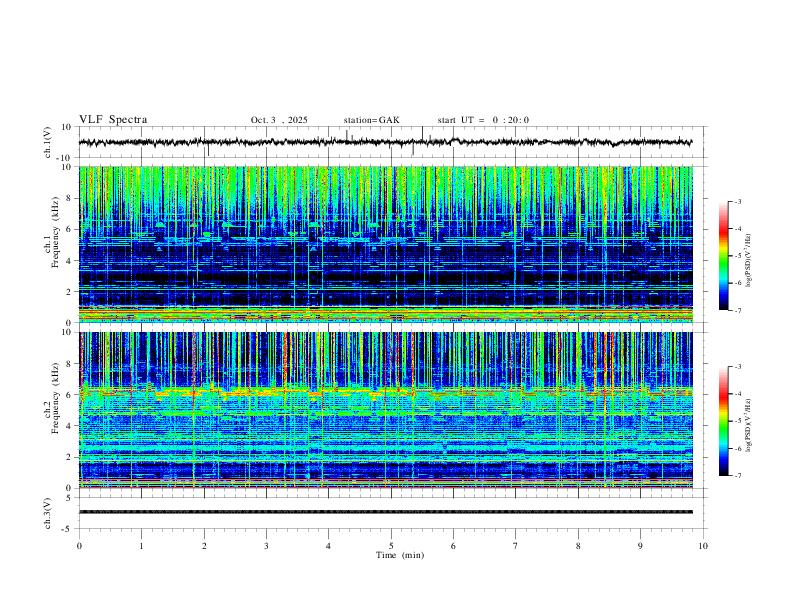
Task: Click time axis tick label "7"
Action: pyautogui.click(x=516, y=546)
